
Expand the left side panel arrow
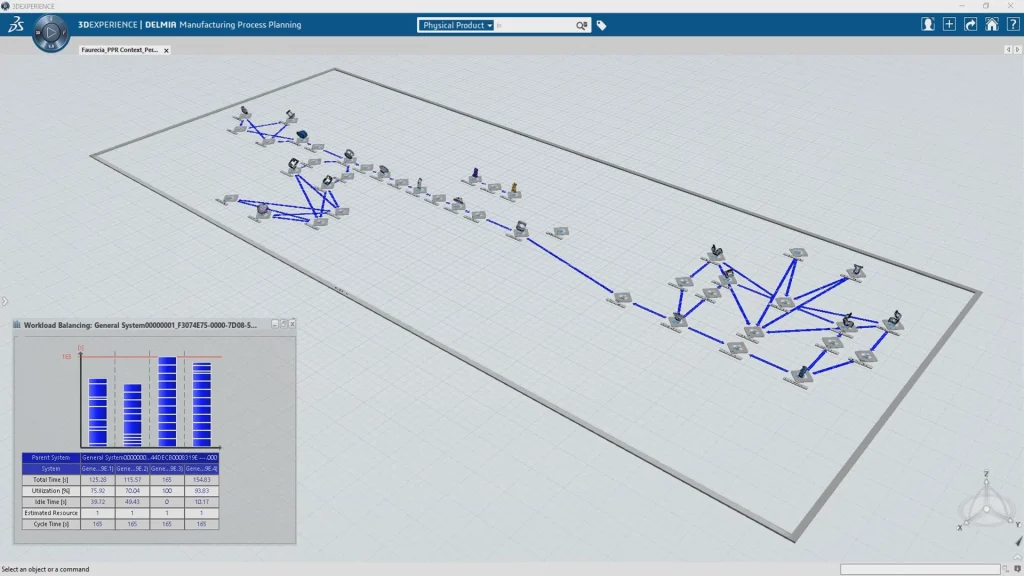click(x=4, y=301)
